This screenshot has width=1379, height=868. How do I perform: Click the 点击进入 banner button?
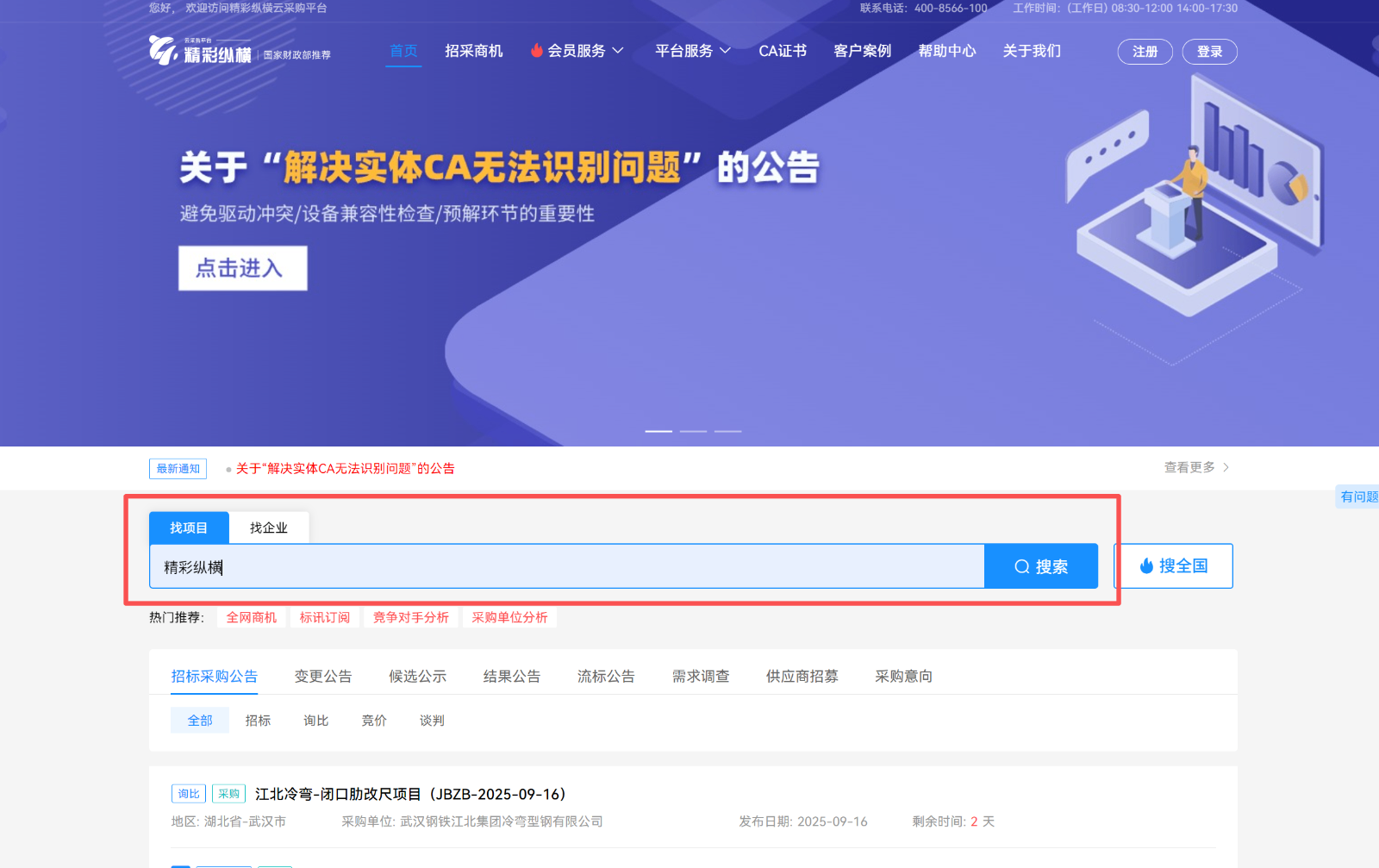(243, 268)
